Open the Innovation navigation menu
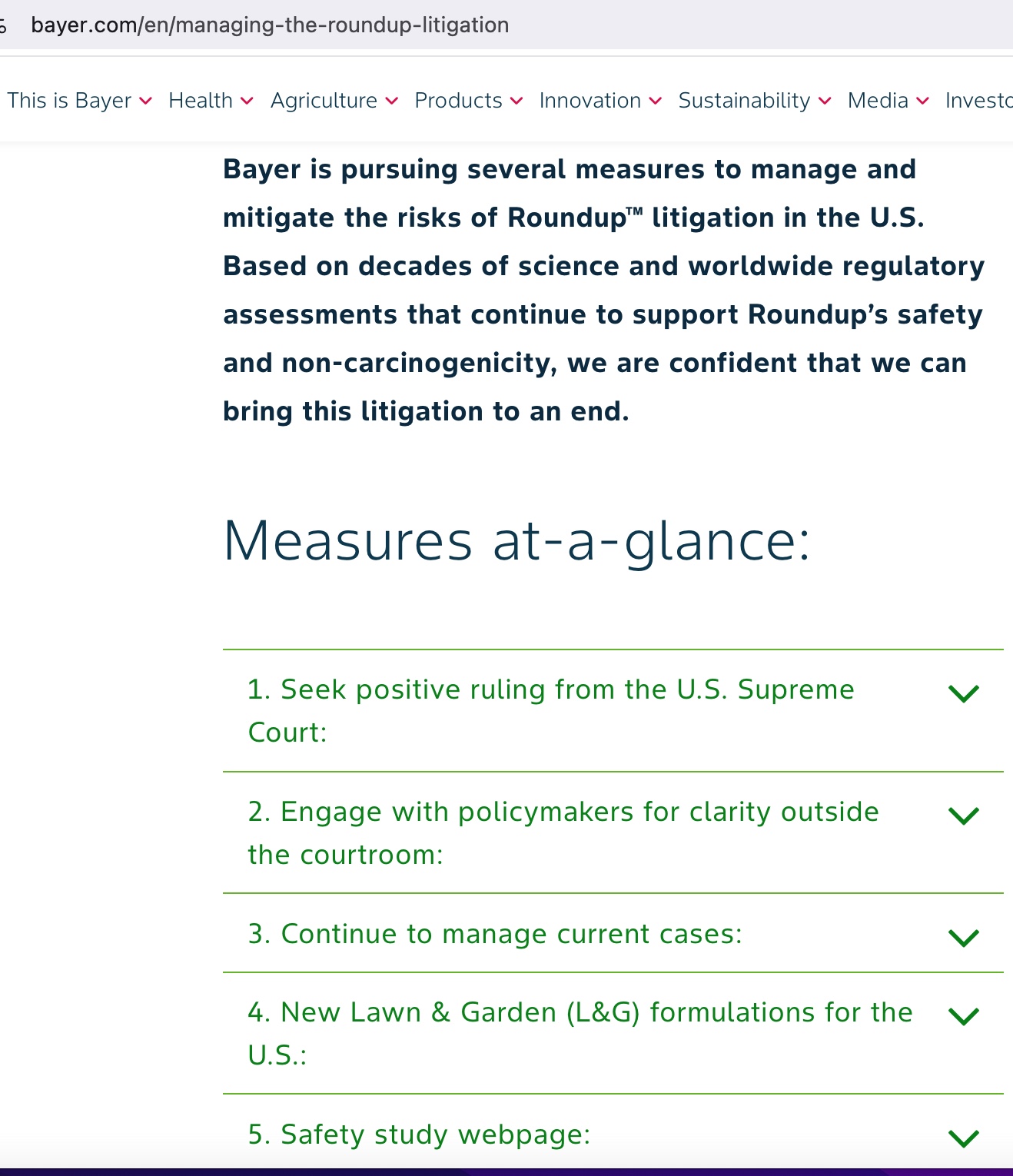This screenshot has height=1176, width=1013. (590, 101)
